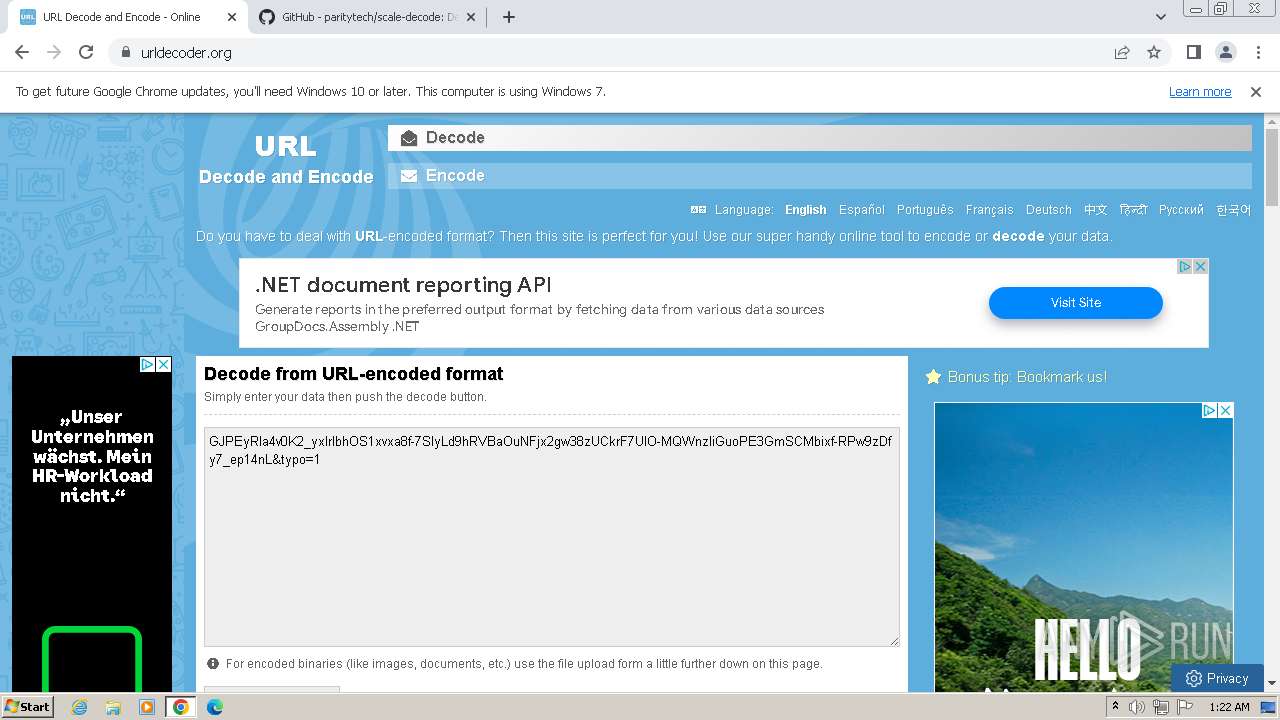Close the .NET reporting ad banner
1280x720 pixels.
pos(1201,266)
